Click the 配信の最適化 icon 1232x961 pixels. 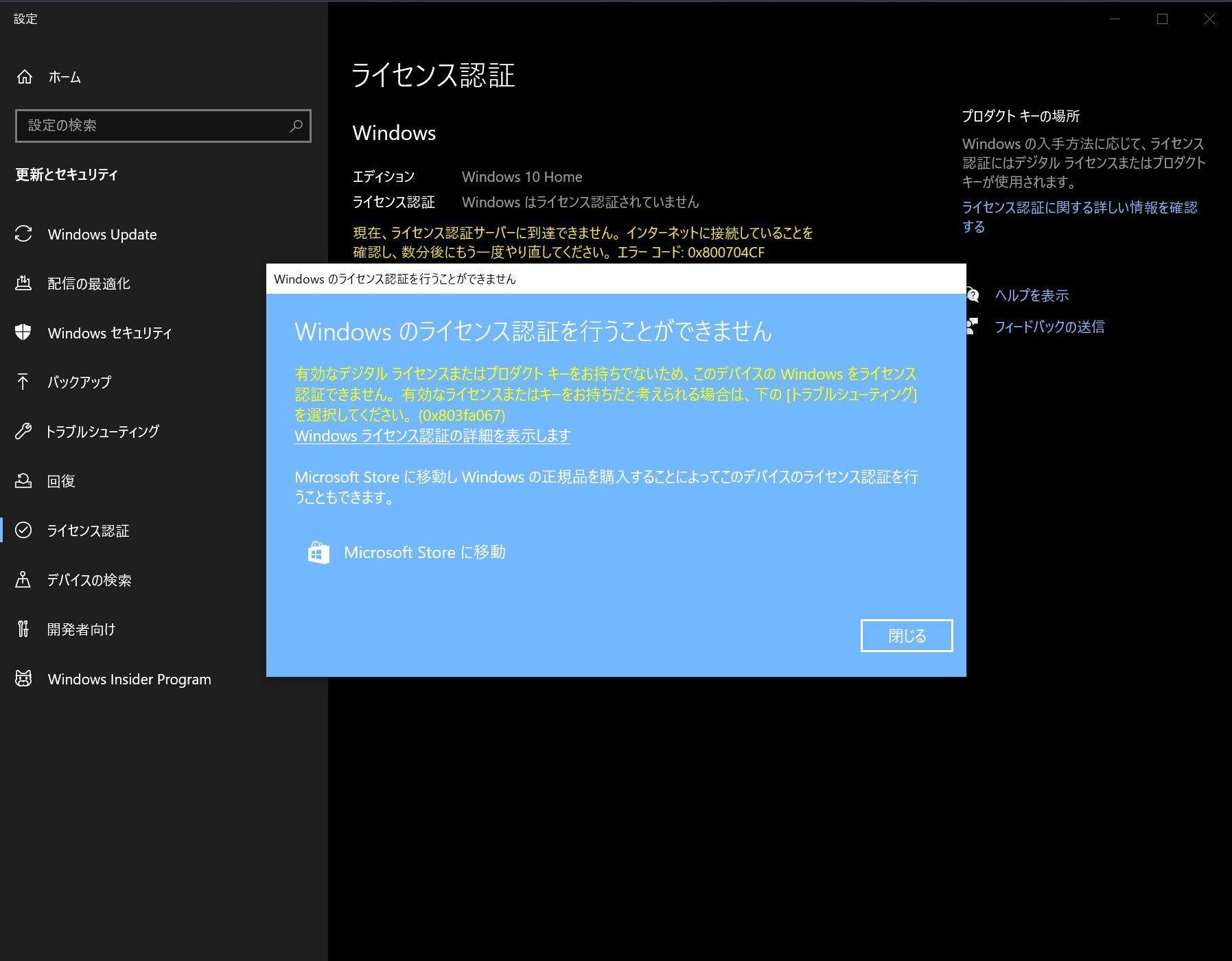click(x=23, y=283)
